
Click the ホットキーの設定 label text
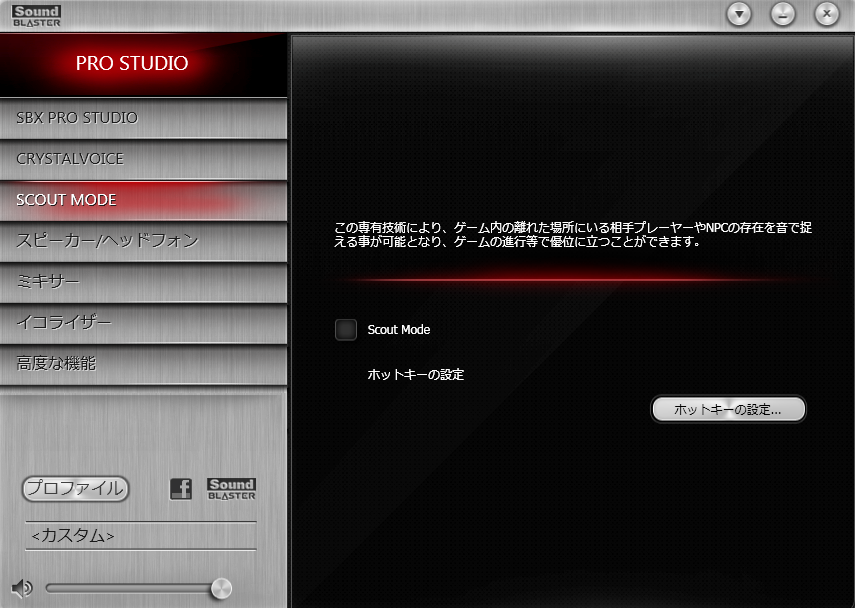click(416, 375)
